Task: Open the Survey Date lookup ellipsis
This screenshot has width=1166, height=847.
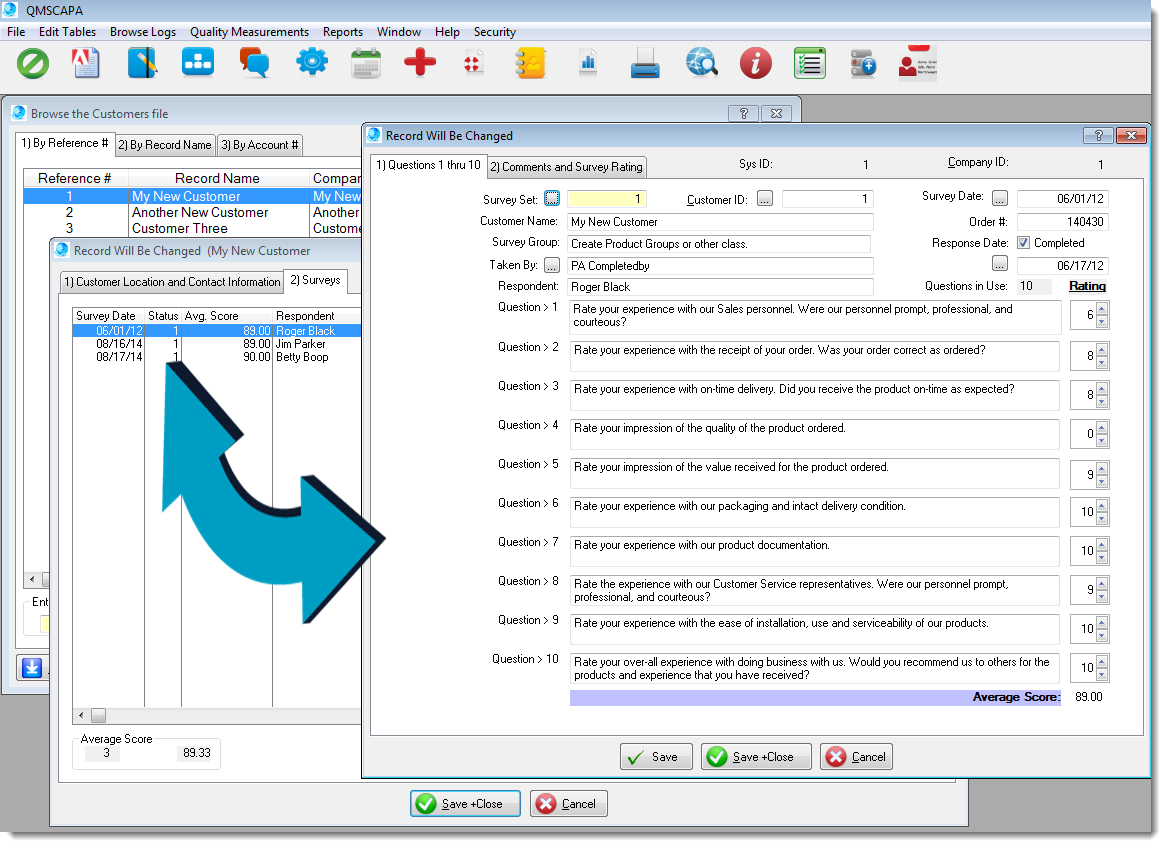Action: coord(999,198)
